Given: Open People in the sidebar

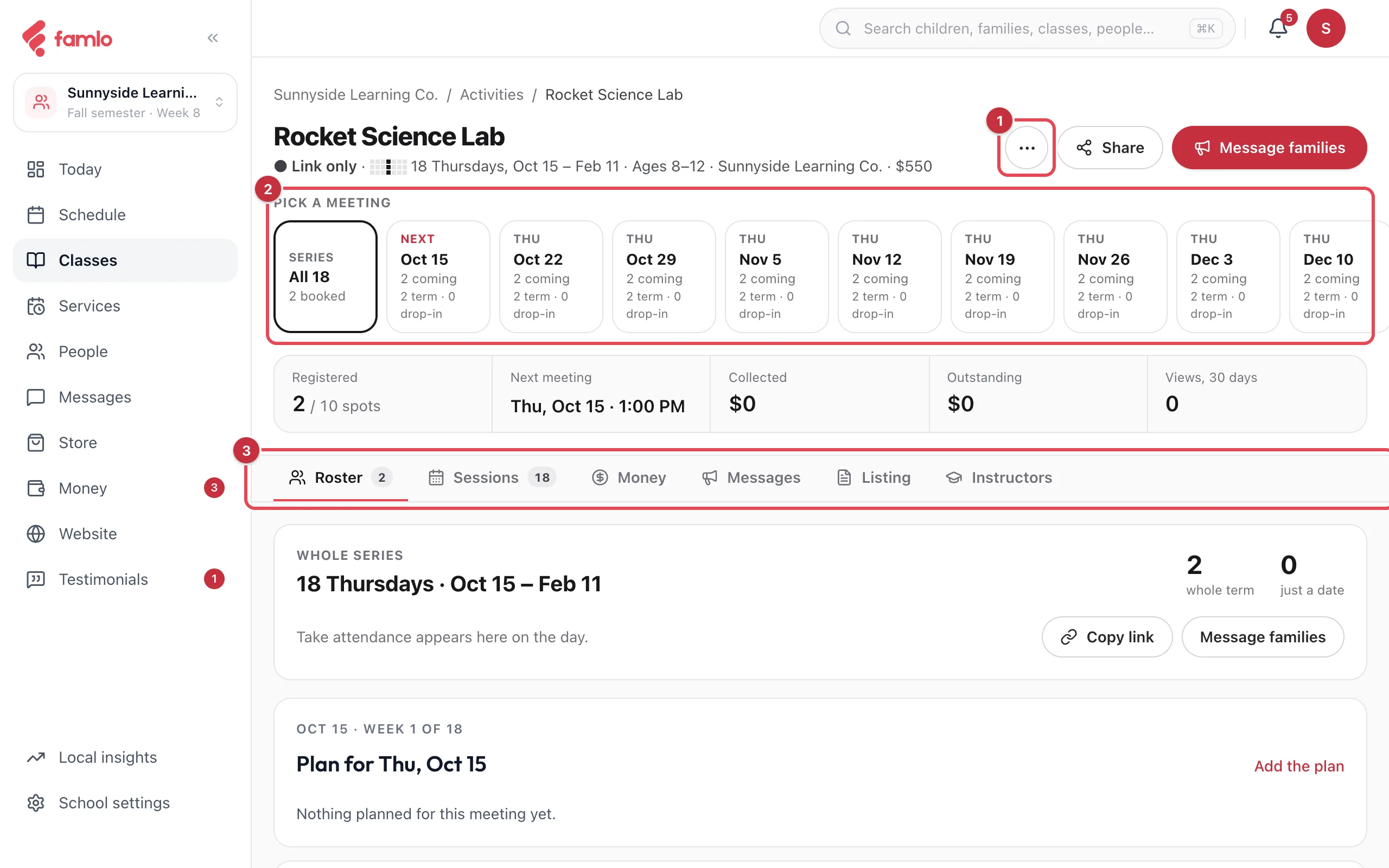Looking at the screenshot, I should (125, 352).
